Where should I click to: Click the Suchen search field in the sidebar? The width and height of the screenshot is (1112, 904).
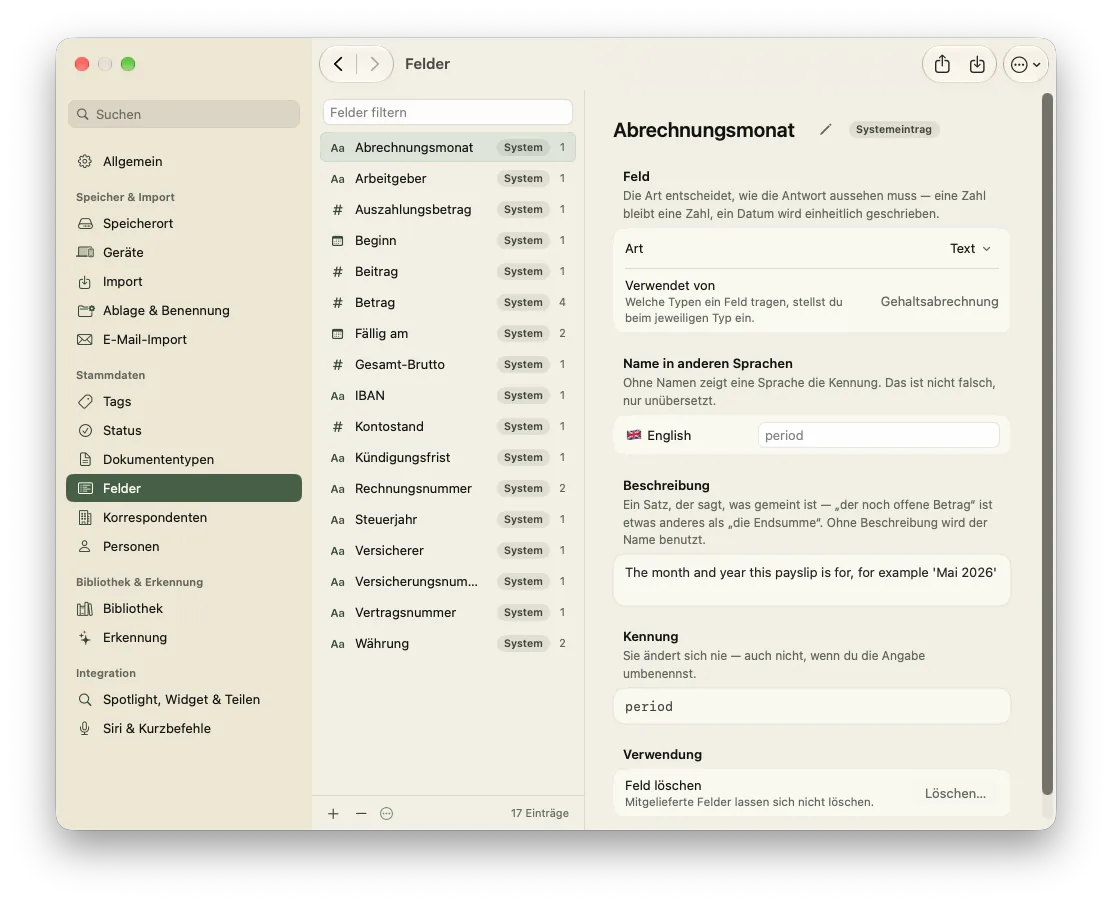point(184,114)
